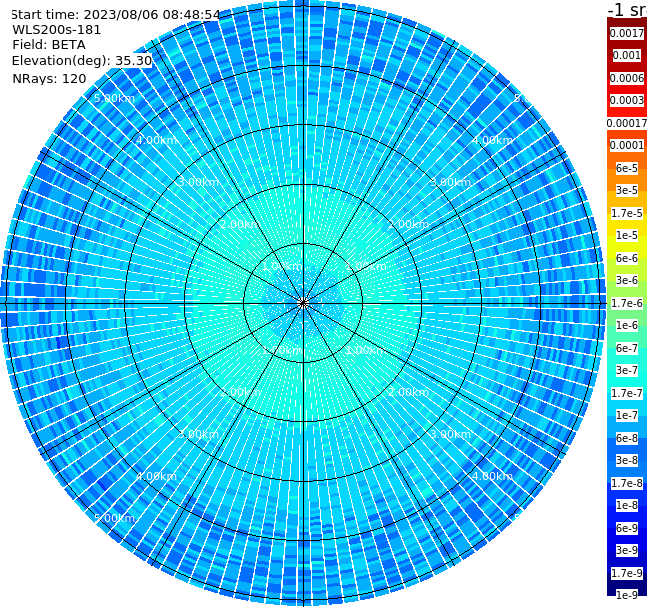
Task: Click the 0.0017 colorbar label
Action: 627,33
